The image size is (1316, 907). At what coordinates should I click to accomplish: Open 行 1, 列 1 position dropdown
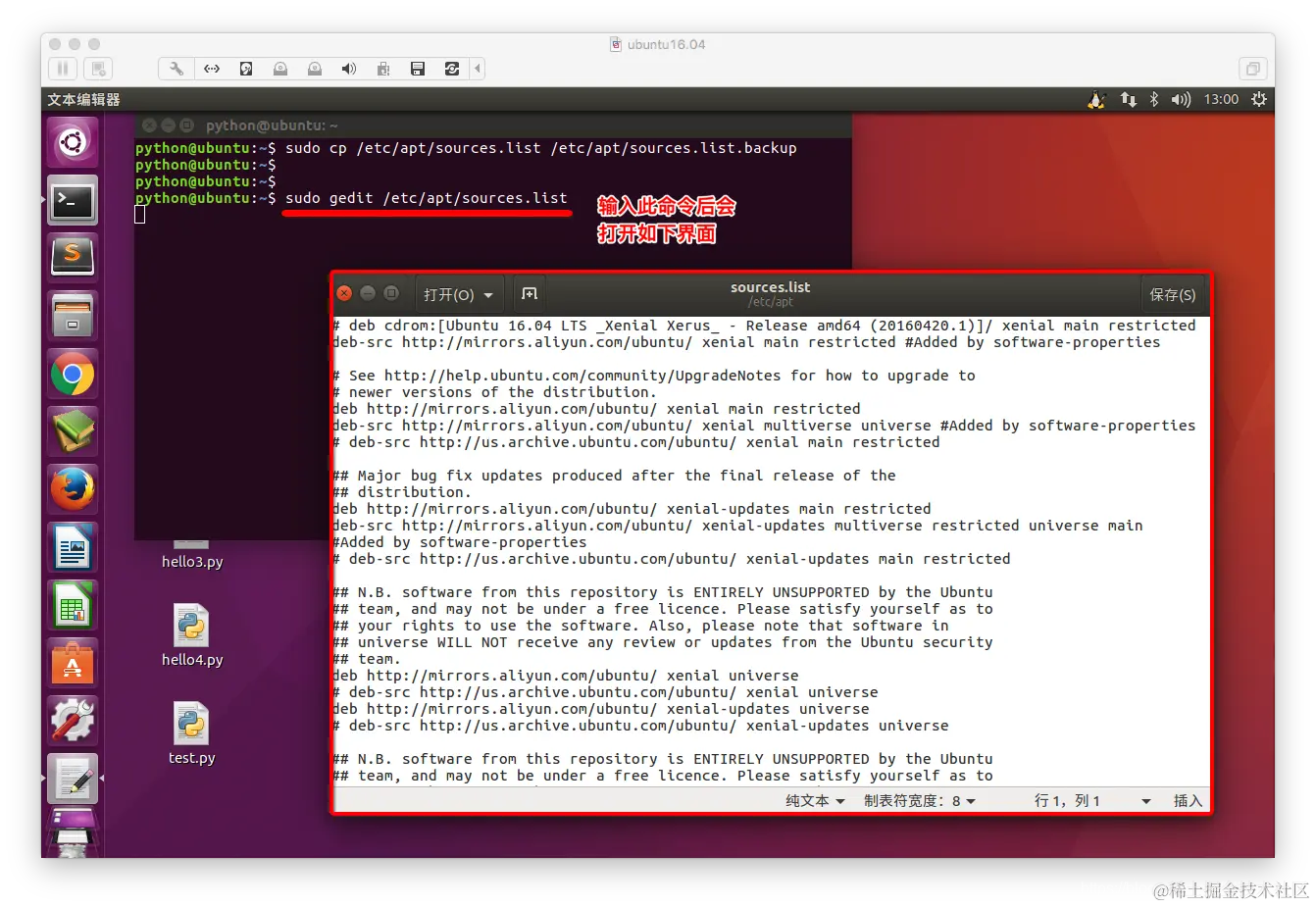point(1092,801)
